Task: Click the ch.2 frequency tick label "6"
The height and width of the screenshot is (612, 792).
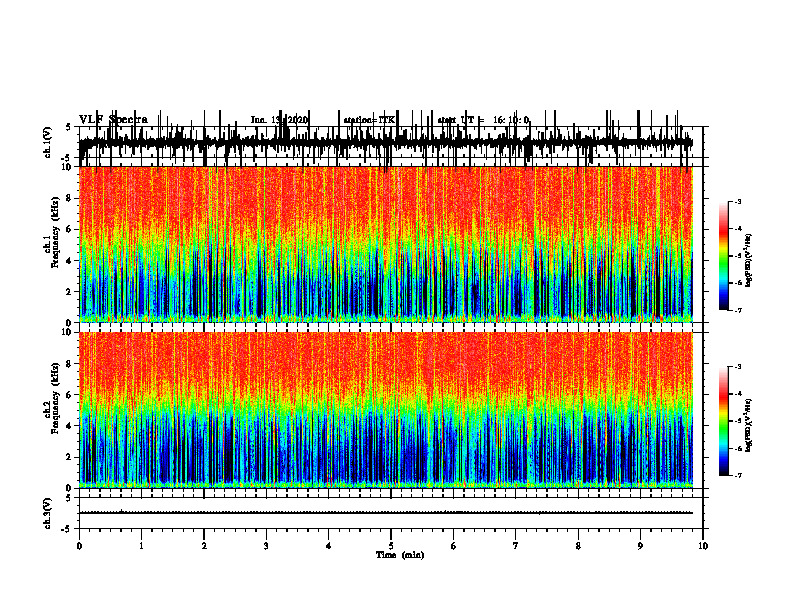Action: pos(69,395)
